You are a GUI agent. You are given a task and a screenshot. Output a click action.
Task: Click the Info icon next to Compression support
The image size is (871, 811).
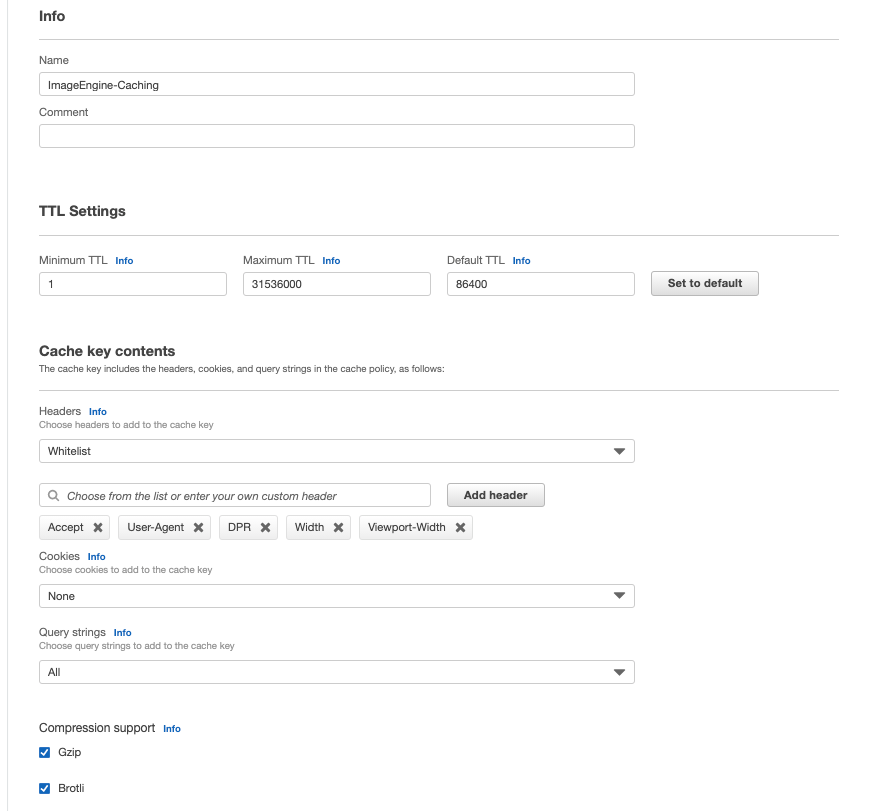[171, 728]
